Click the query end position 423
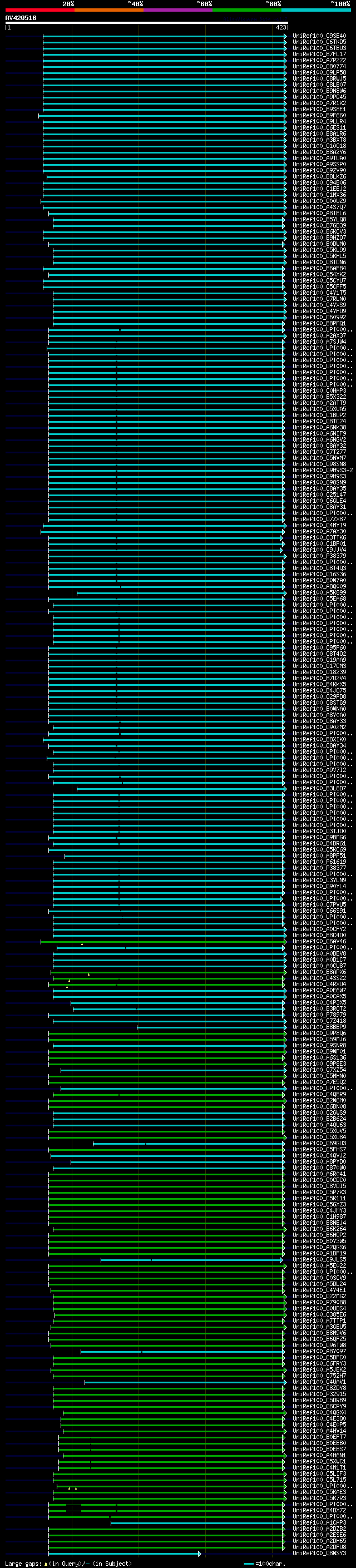This screenshot has width=356, height=1568. tap(280, 27)
